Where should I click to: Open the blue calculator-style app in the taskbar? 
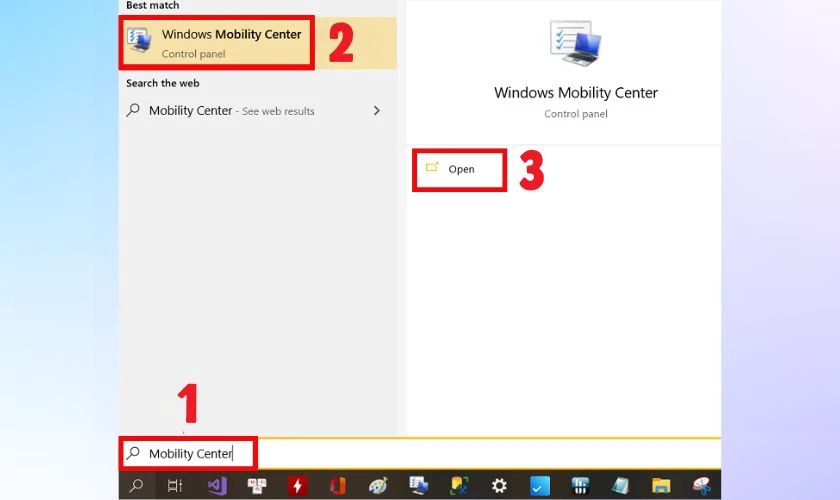[580, 486]
